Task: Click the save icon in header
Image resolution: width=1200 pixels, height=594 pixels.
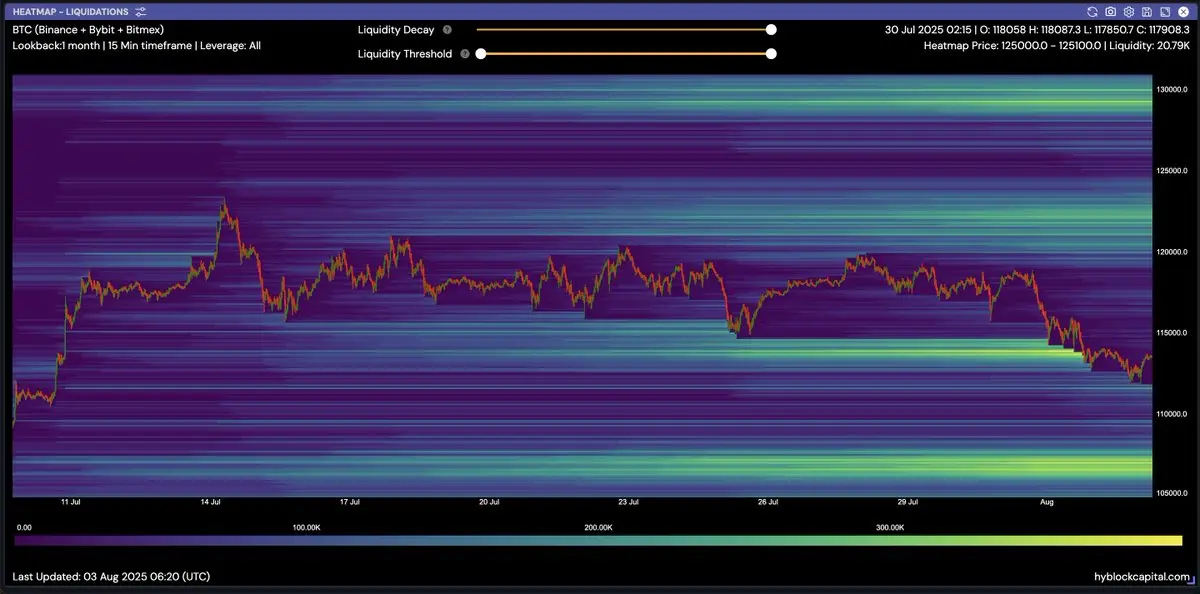Action: (x=1146, y=11)
